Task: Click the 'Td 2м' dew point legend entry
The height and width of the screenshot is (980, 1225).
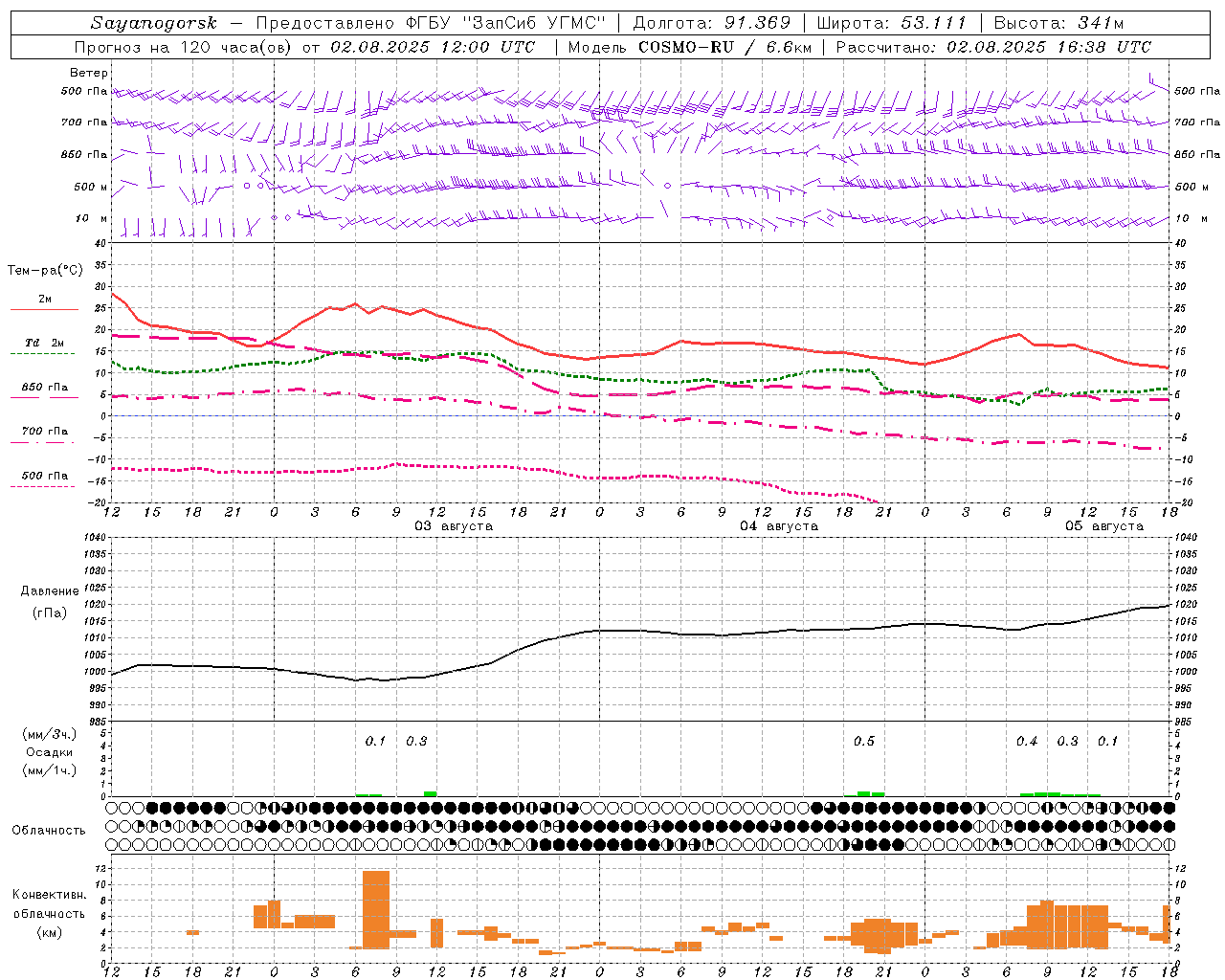Action: [x=45, y=343]
